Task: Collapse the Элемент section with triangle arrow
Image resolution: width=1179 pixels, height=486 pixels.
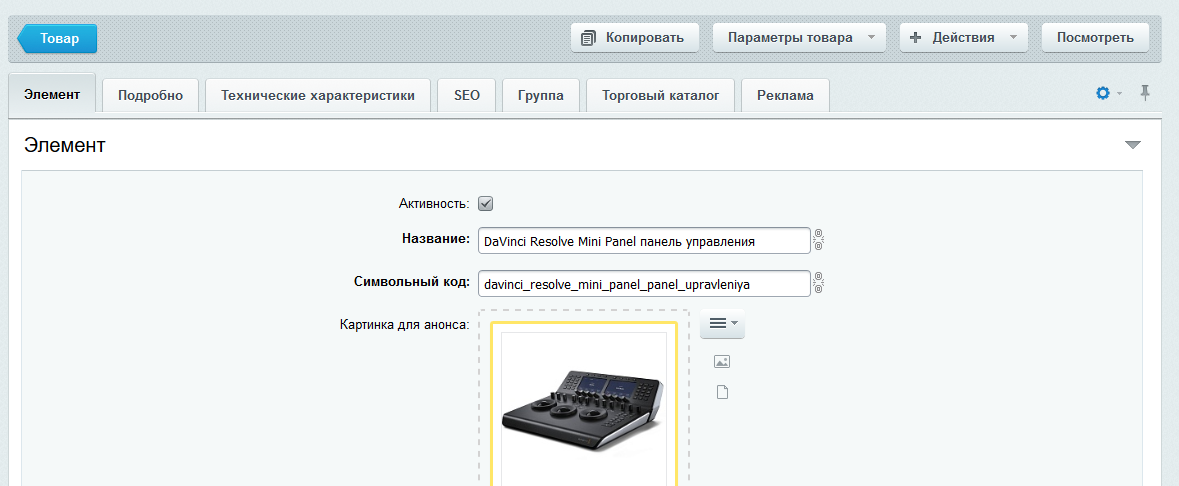Action: coord(1132,146)
